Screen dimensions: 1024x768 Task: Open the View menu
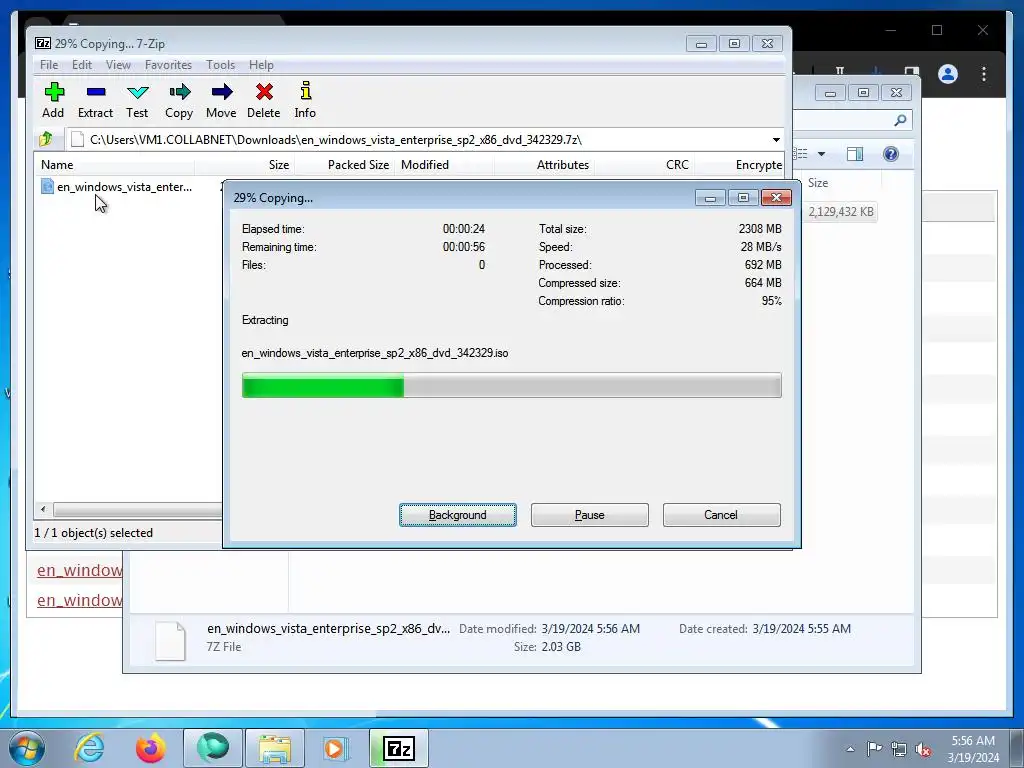point(118,65)
